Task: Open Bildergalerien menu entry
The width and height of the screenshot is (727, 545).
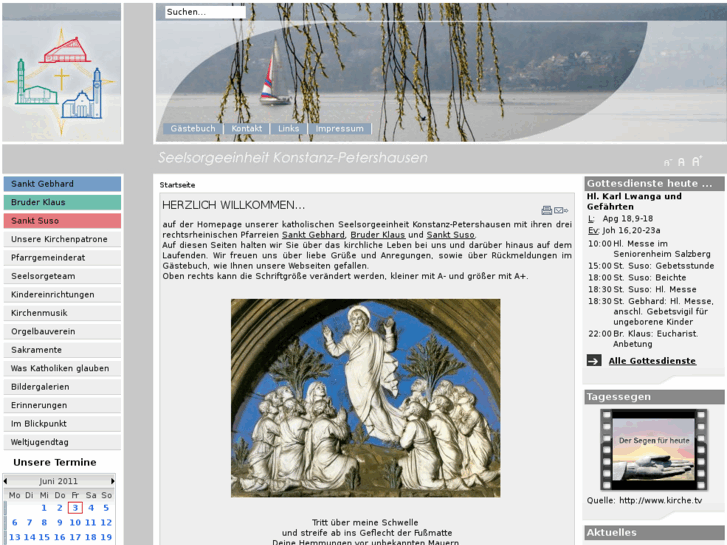Action: tap(62, 387)
